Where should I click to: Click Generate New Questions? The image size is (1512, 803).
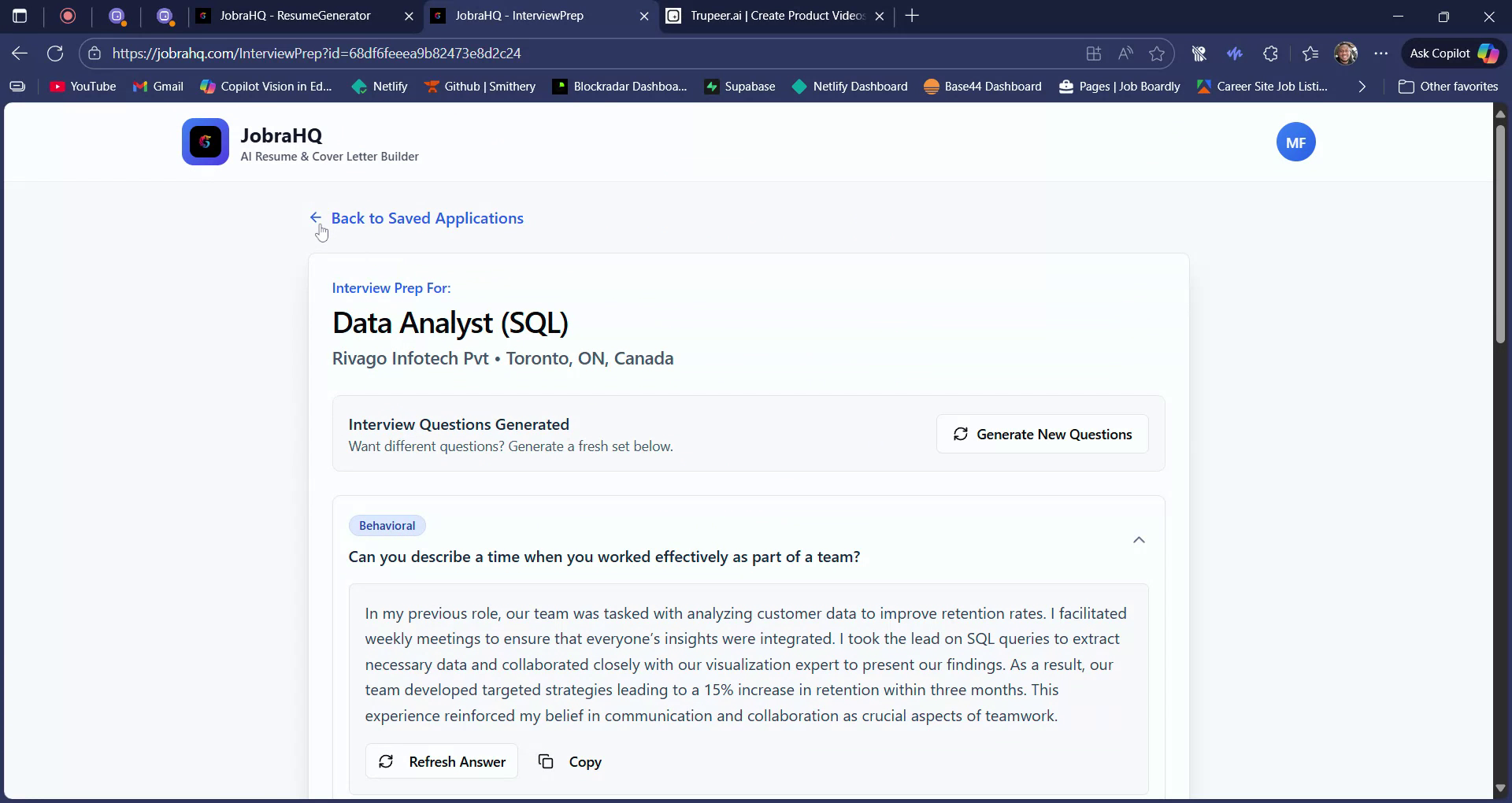[x=1042, y=434]
